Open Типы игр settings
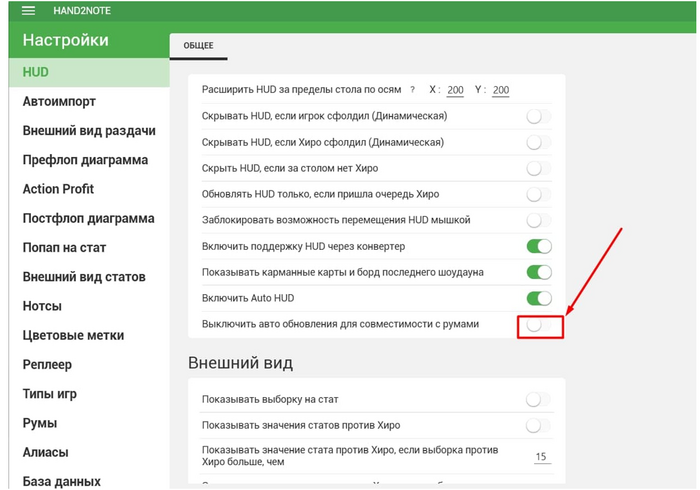Image resolution: width=700 pixels, height=490 pixels. [89, 394]
